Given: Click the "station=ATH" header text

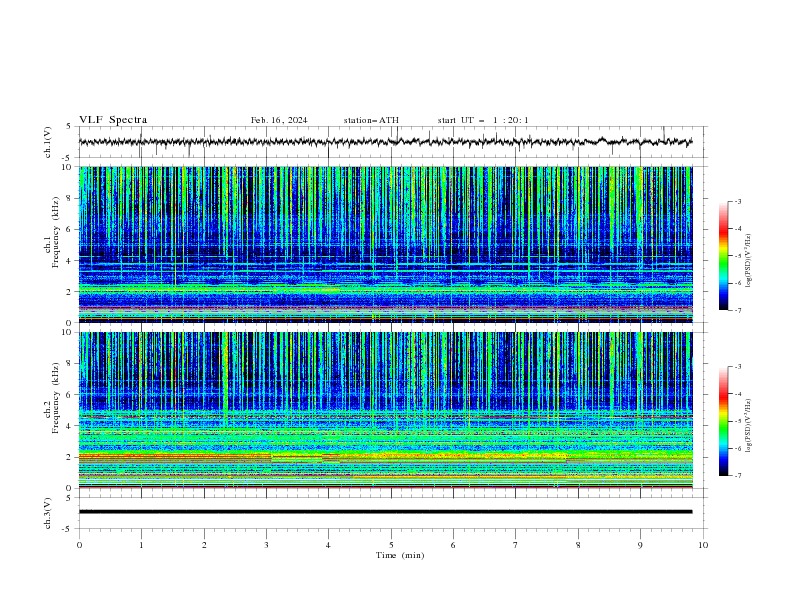Looking at the screenshot, I should click(x=371, y=120).
